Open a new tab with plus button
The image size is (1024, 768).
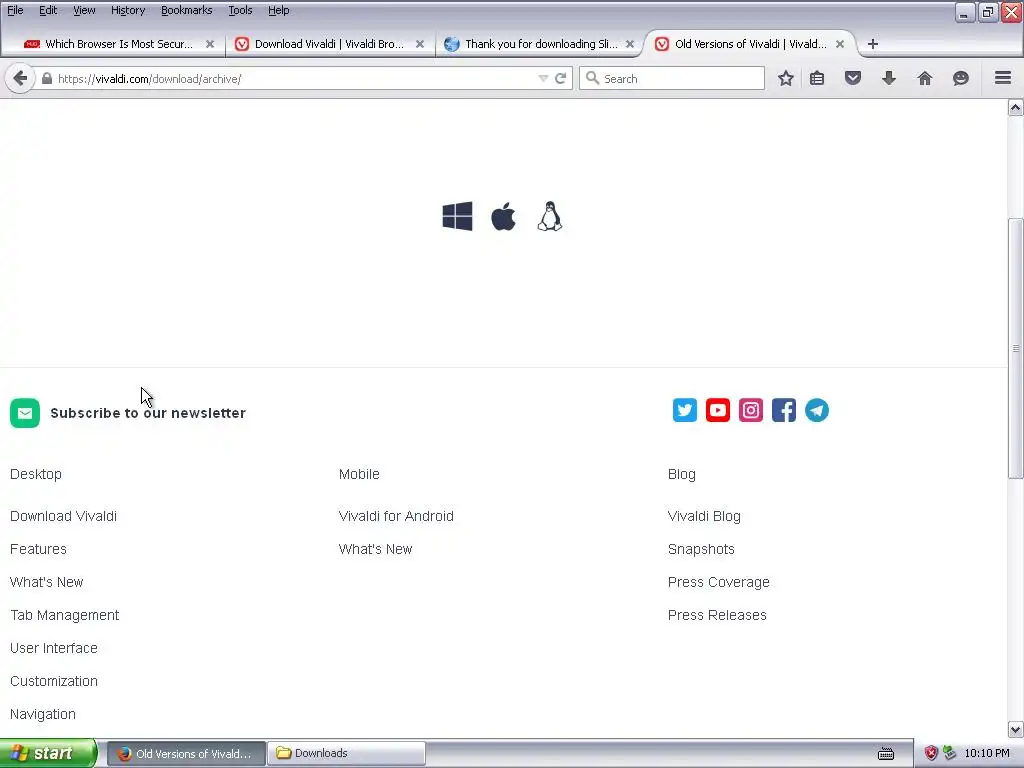tap(872, 44)
